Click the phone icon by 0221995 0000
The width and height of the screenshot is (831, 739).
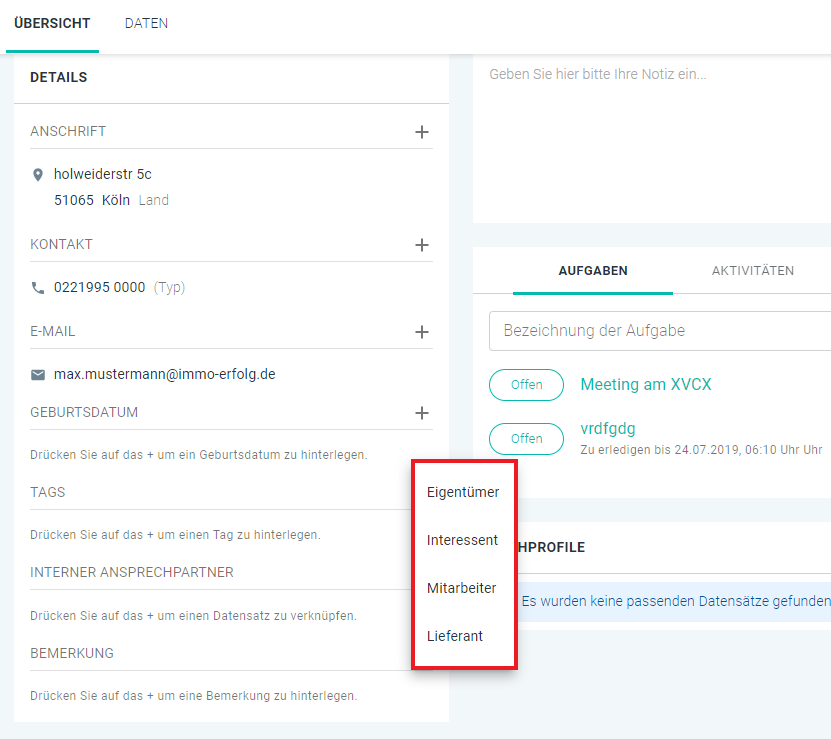[x=38, y=288]
